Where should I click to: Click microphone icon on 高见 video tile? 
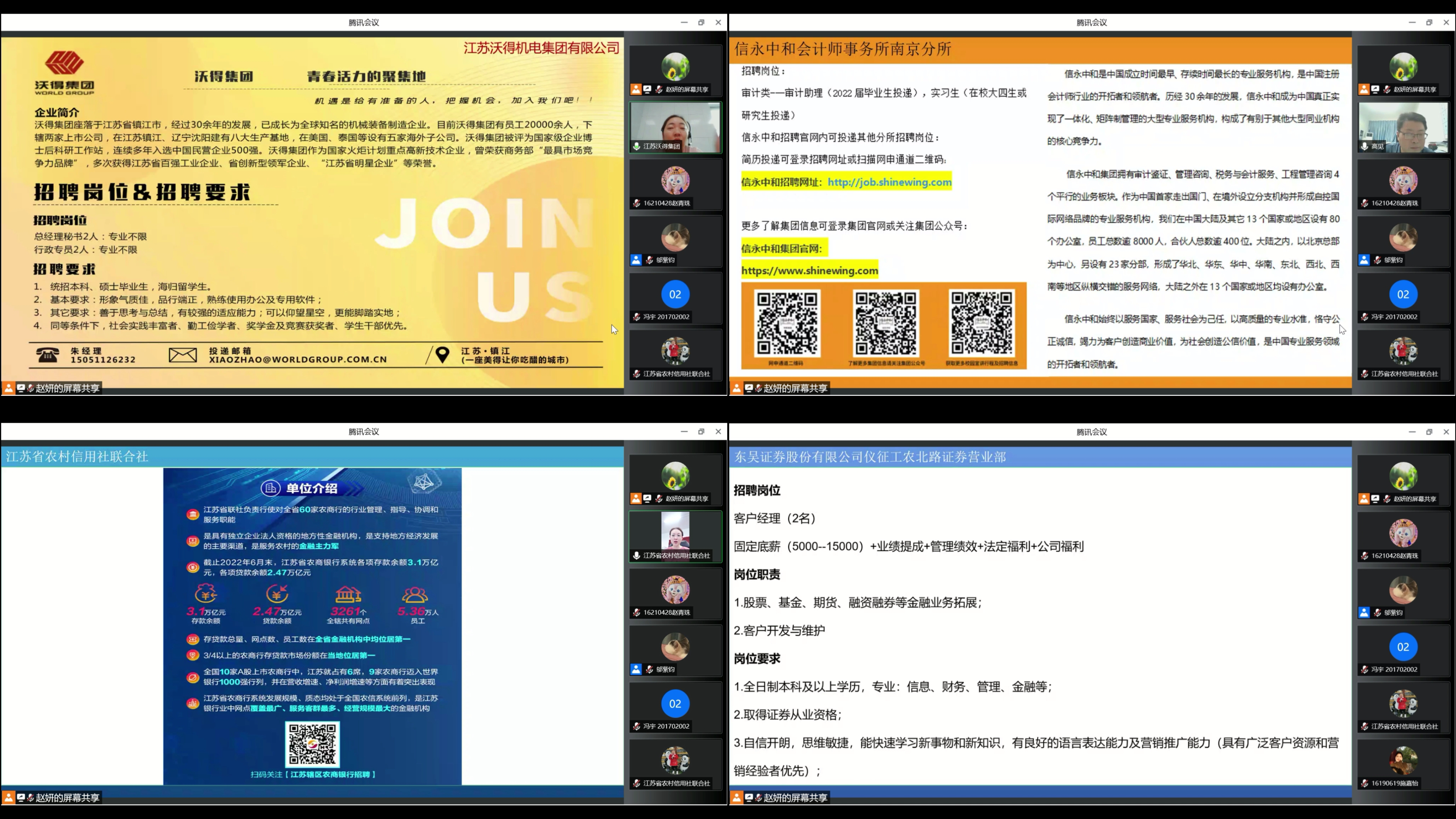(x=1365, y=146)
